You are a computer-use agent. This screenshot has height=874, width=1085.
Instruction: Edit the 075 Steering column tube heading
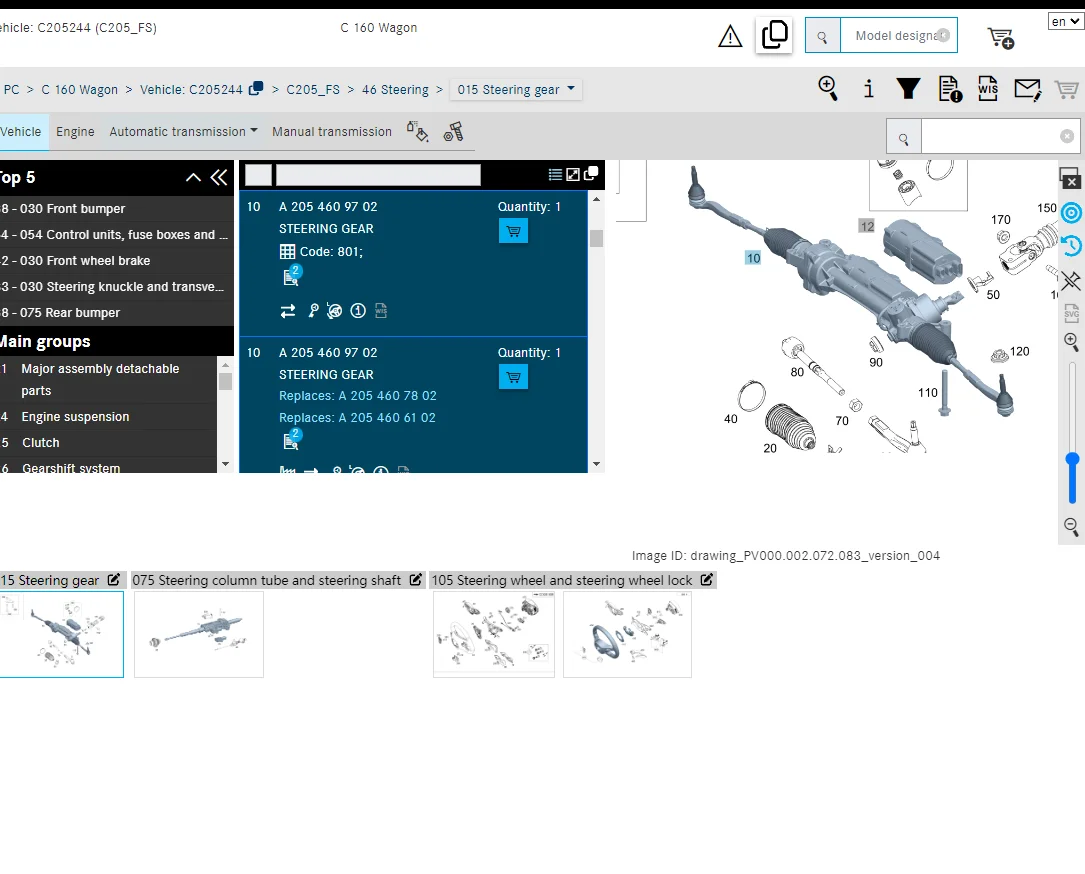pyautogui.click(x=415, y=580)
